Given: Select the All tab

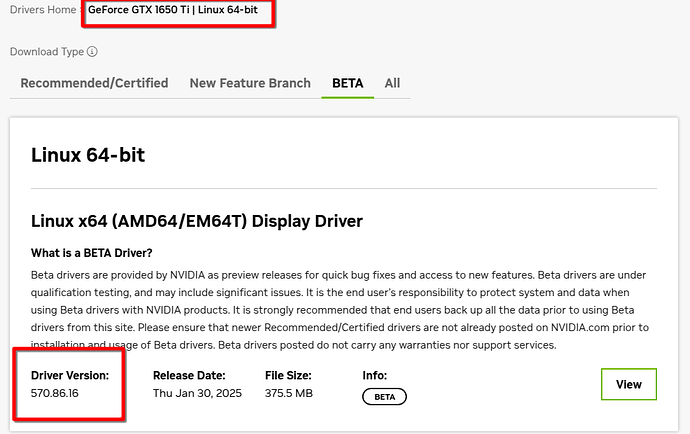Looking at the screenshot, I should (392, 83).
